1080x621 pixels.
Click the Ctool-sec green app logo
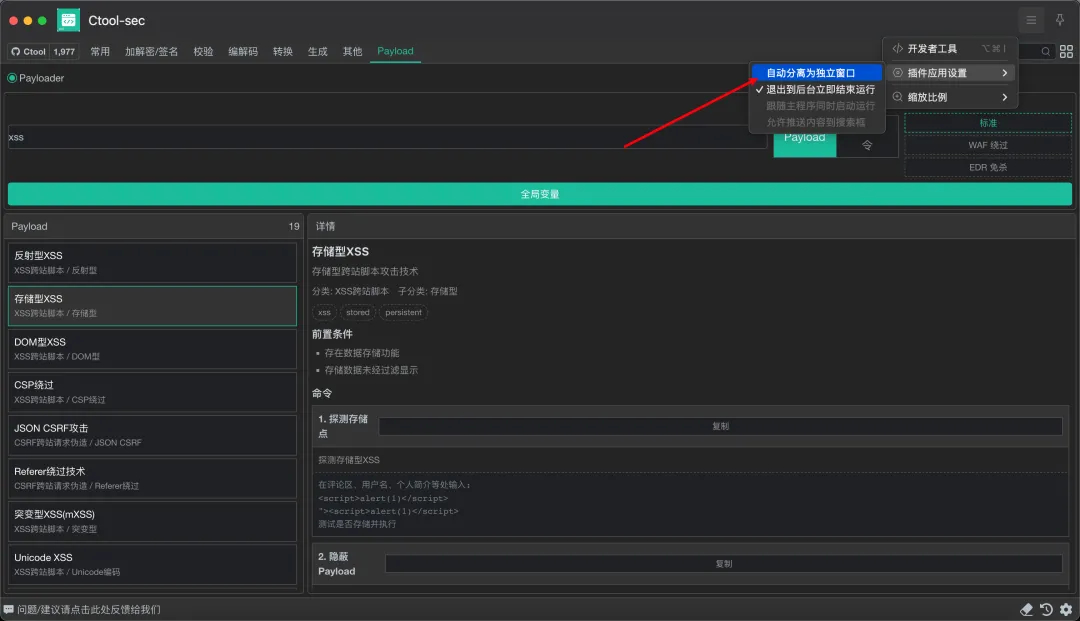tap(68, 21)
